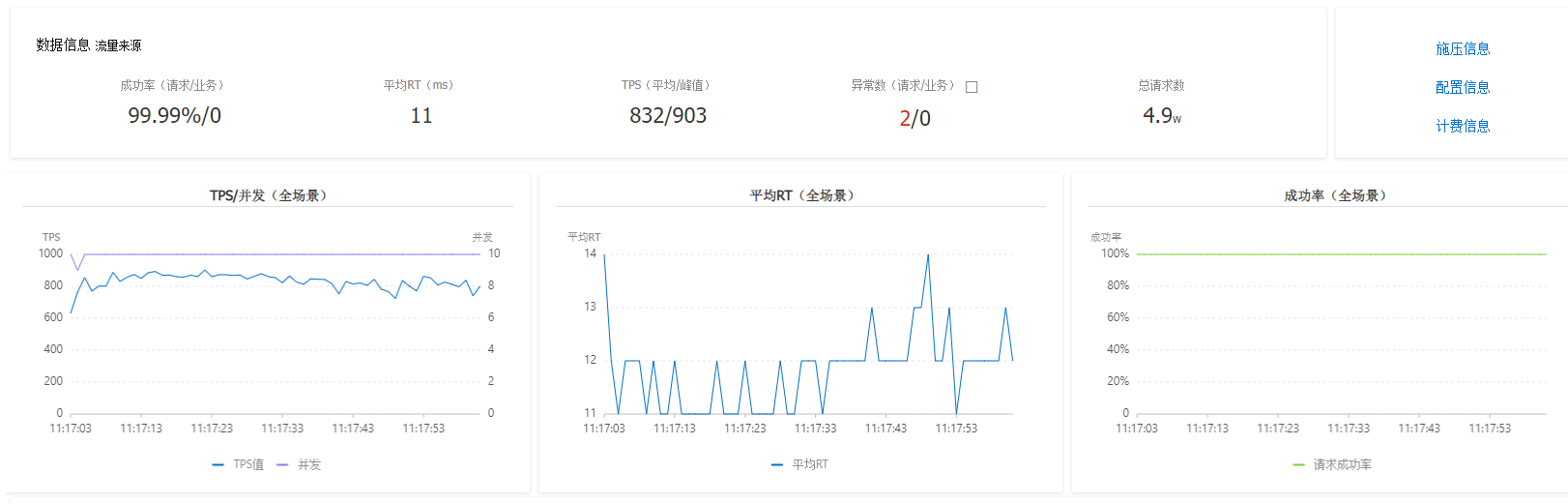
Task: Click the 平均RT（ms）label
Action: point(419,85)
